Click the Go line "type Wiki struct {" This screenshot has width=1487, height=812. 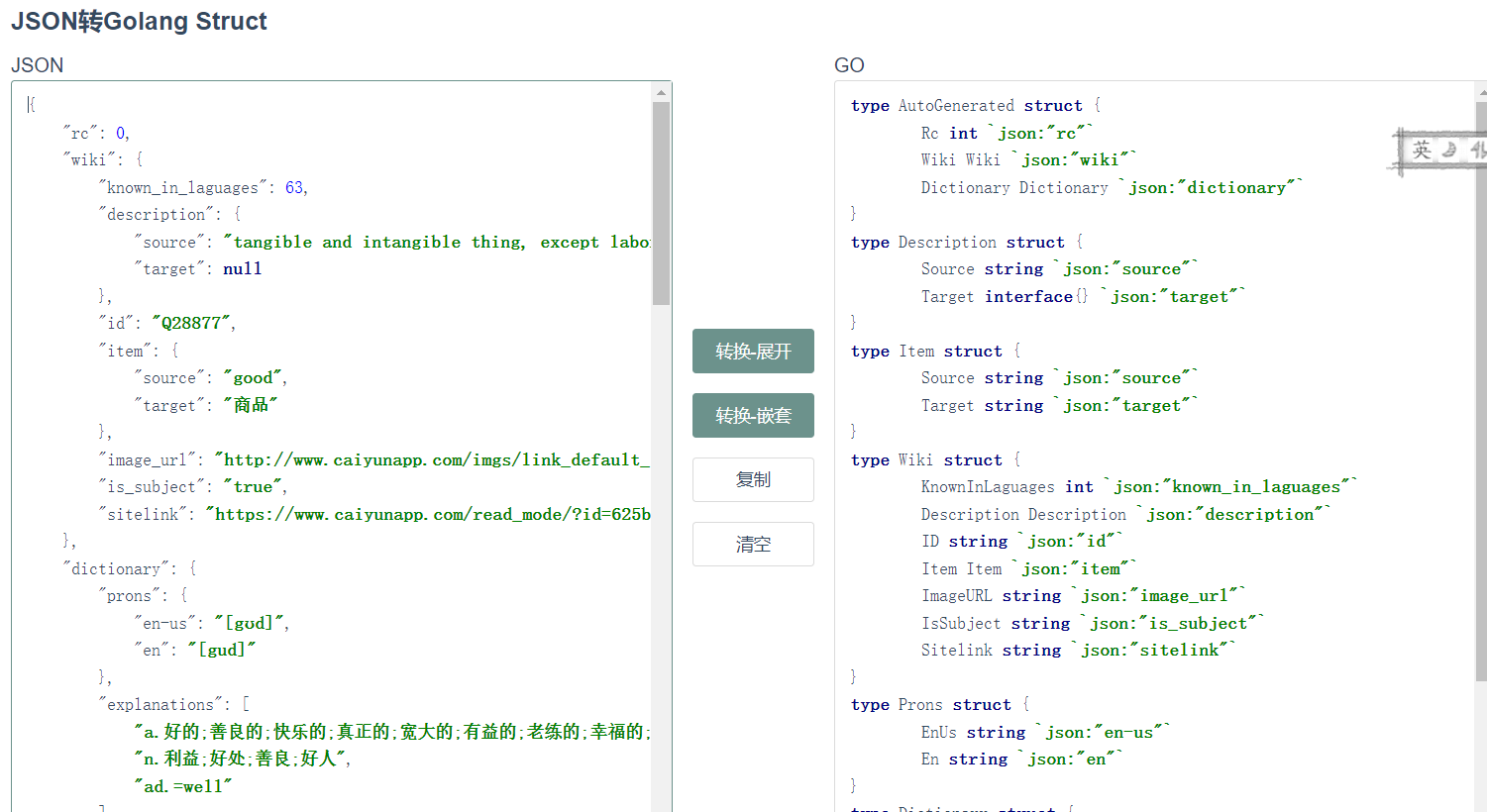coord(935,459)
